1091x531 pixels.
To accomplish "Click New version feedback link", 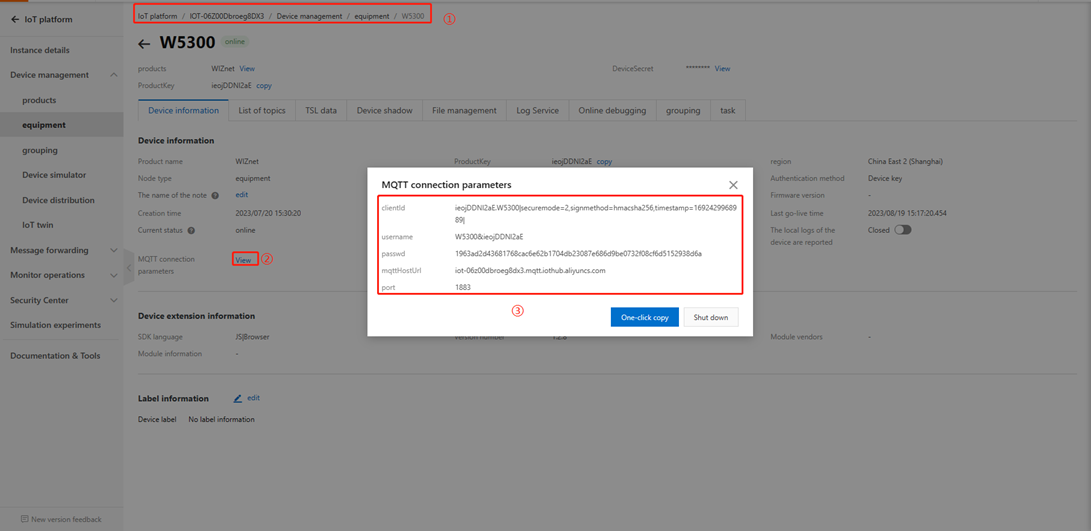I will click(x=66, y=519).
